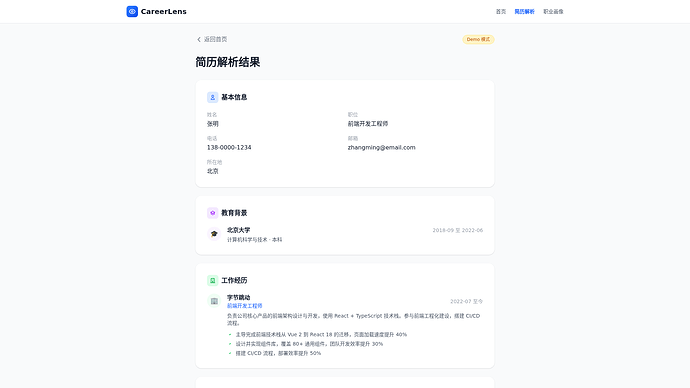Click the 教育背景 section title

click(x=234, y=213)
